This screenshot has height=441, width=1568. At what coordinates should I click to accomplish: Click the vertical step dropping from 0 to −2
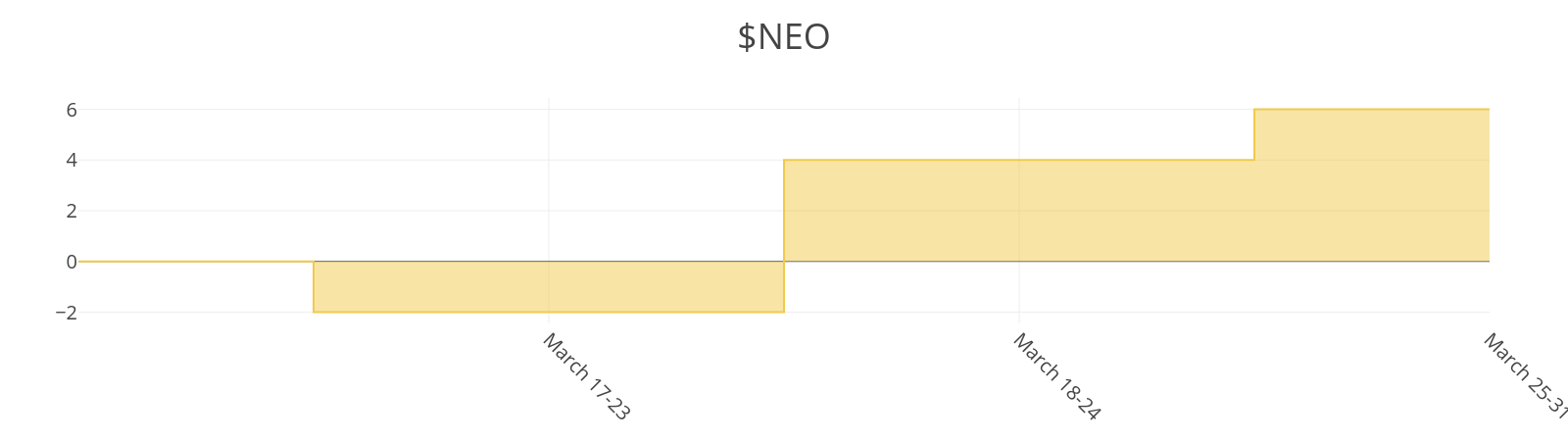coord(314,287)
